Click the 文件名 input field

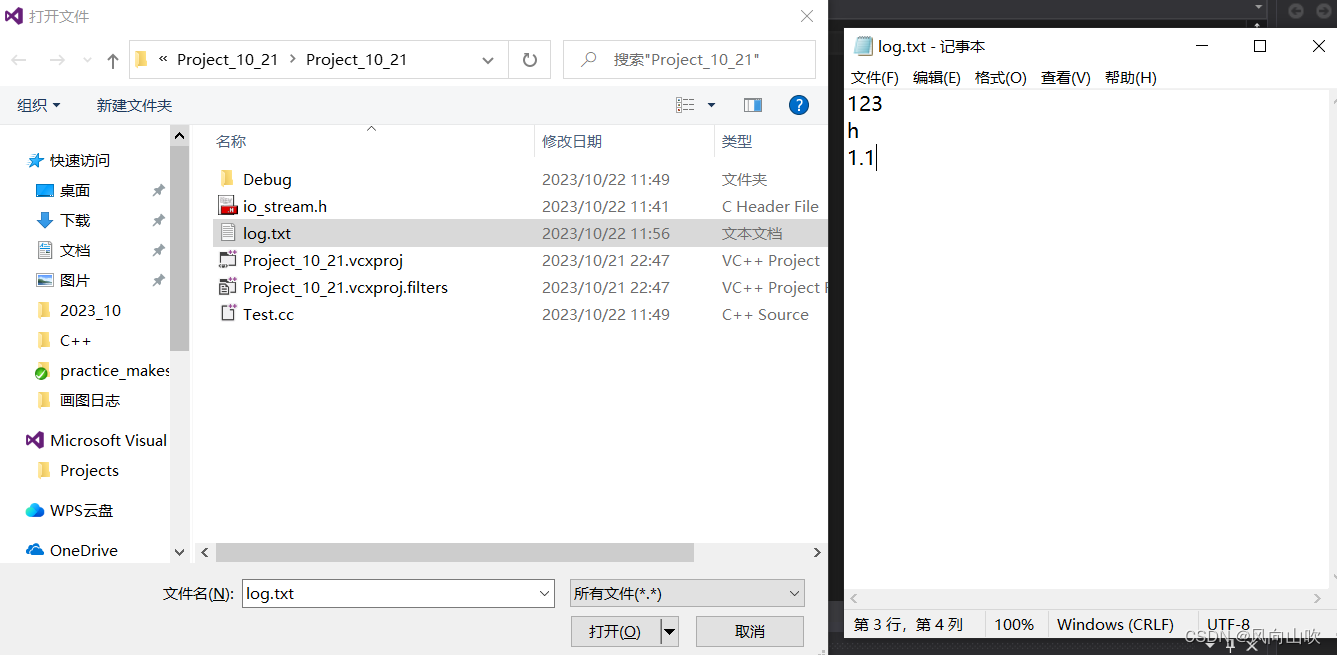[x=390, y=593]
